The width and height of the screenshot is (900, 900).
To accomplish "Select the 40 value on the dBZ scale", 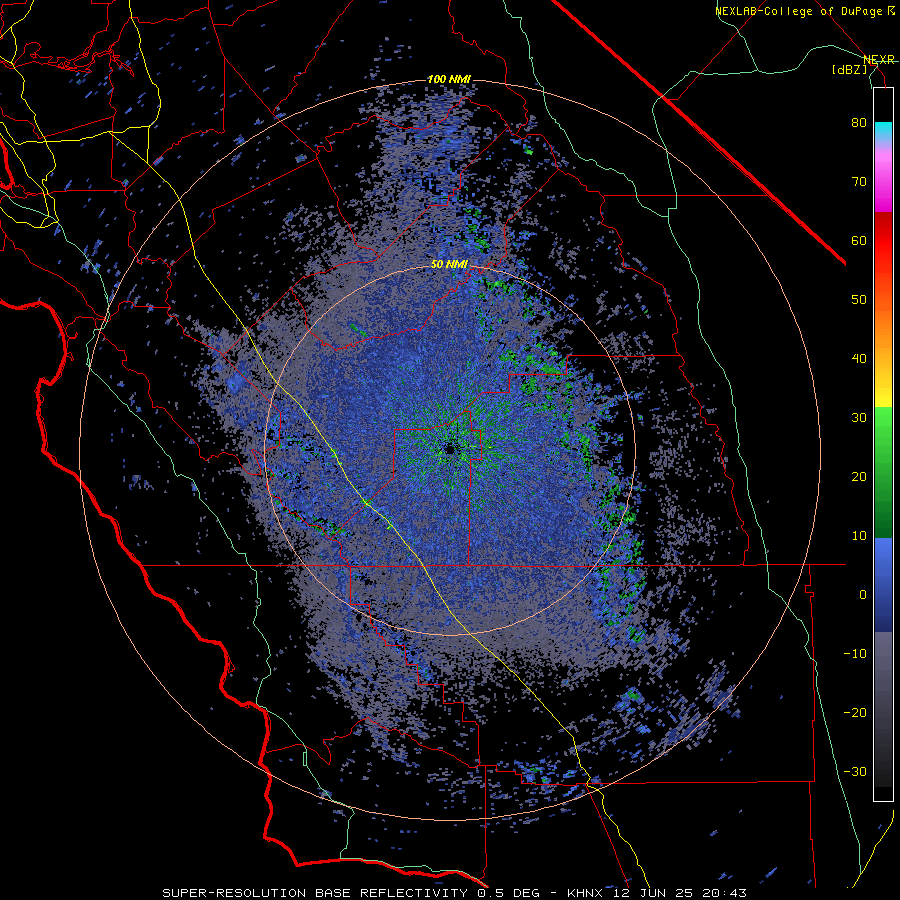I will point(859,359).
